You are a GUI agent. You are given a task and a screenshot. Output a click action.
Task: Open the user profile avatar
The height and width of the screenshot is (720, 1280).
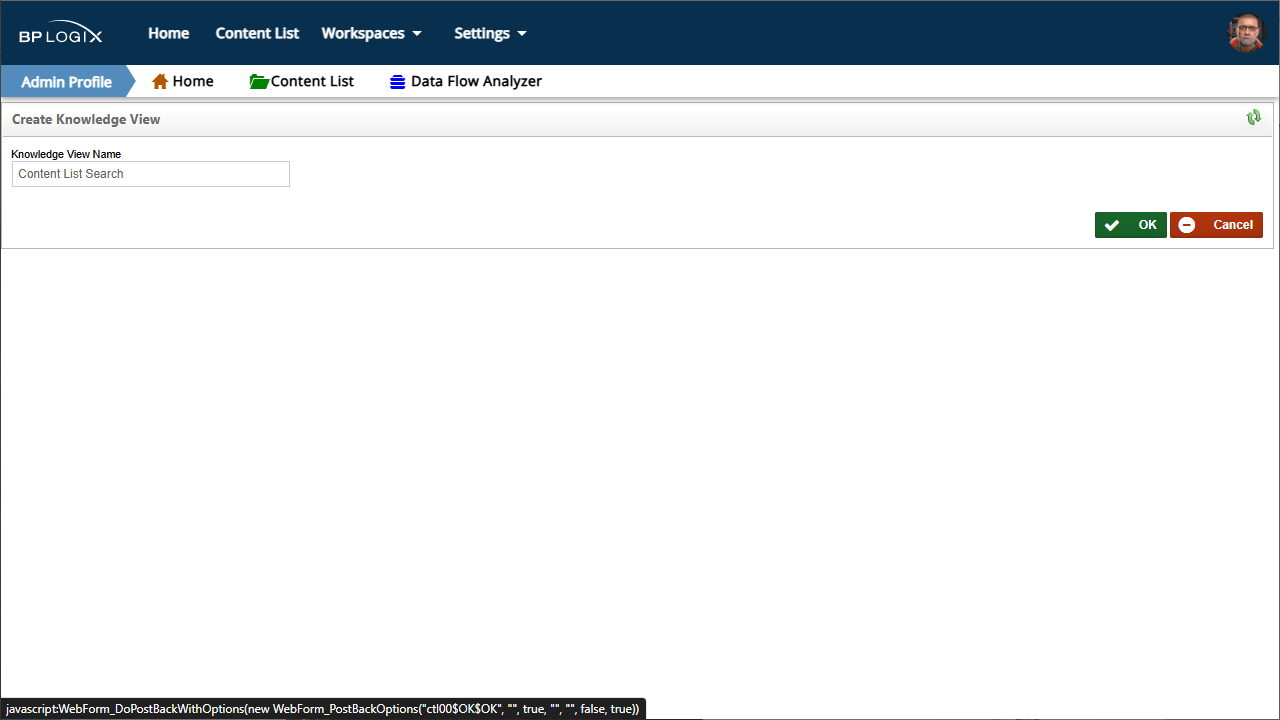[1246, 33]
